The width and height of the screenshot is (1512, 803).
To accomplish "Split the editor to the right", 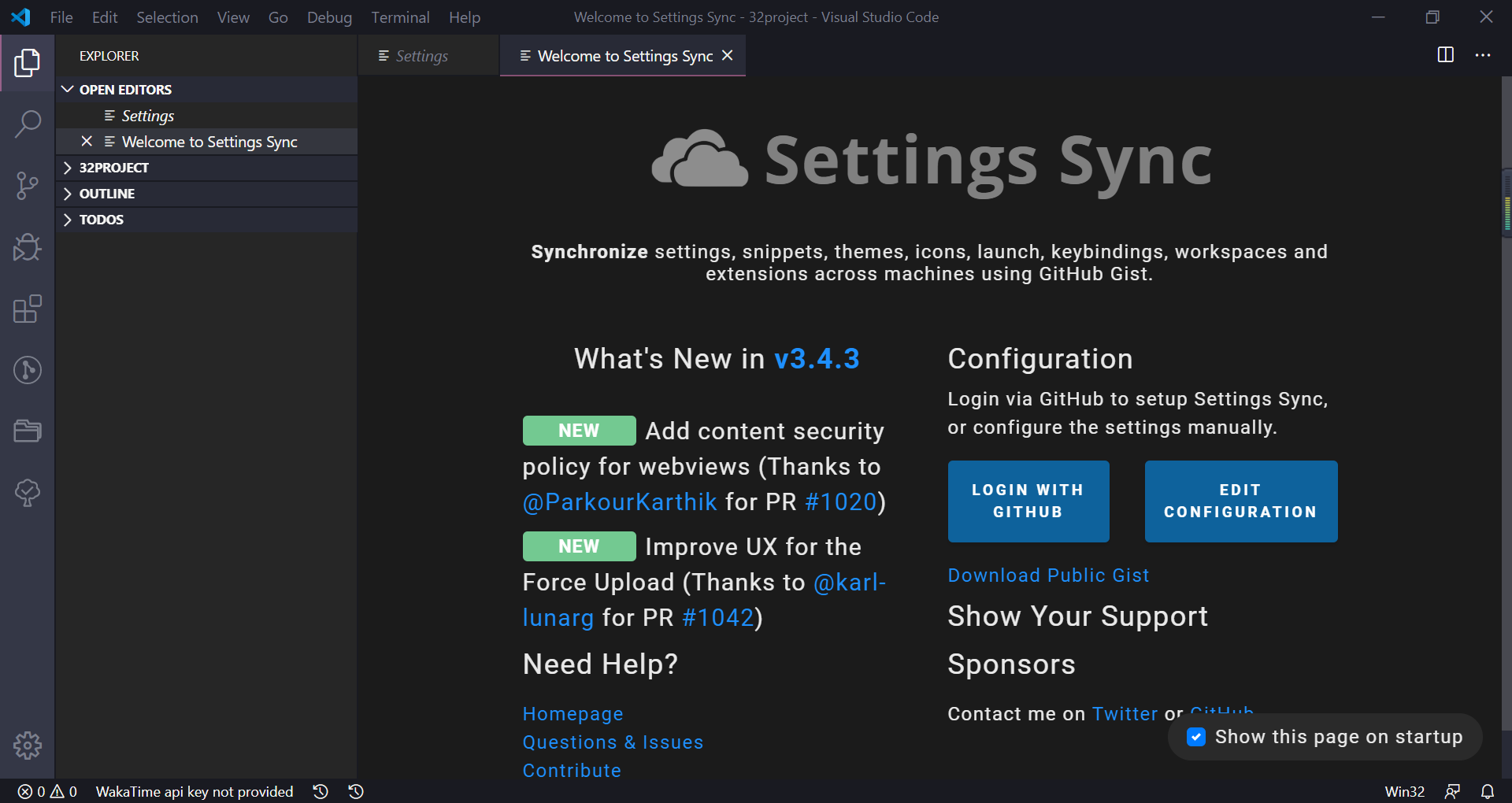I will [x=1445, y=55].
